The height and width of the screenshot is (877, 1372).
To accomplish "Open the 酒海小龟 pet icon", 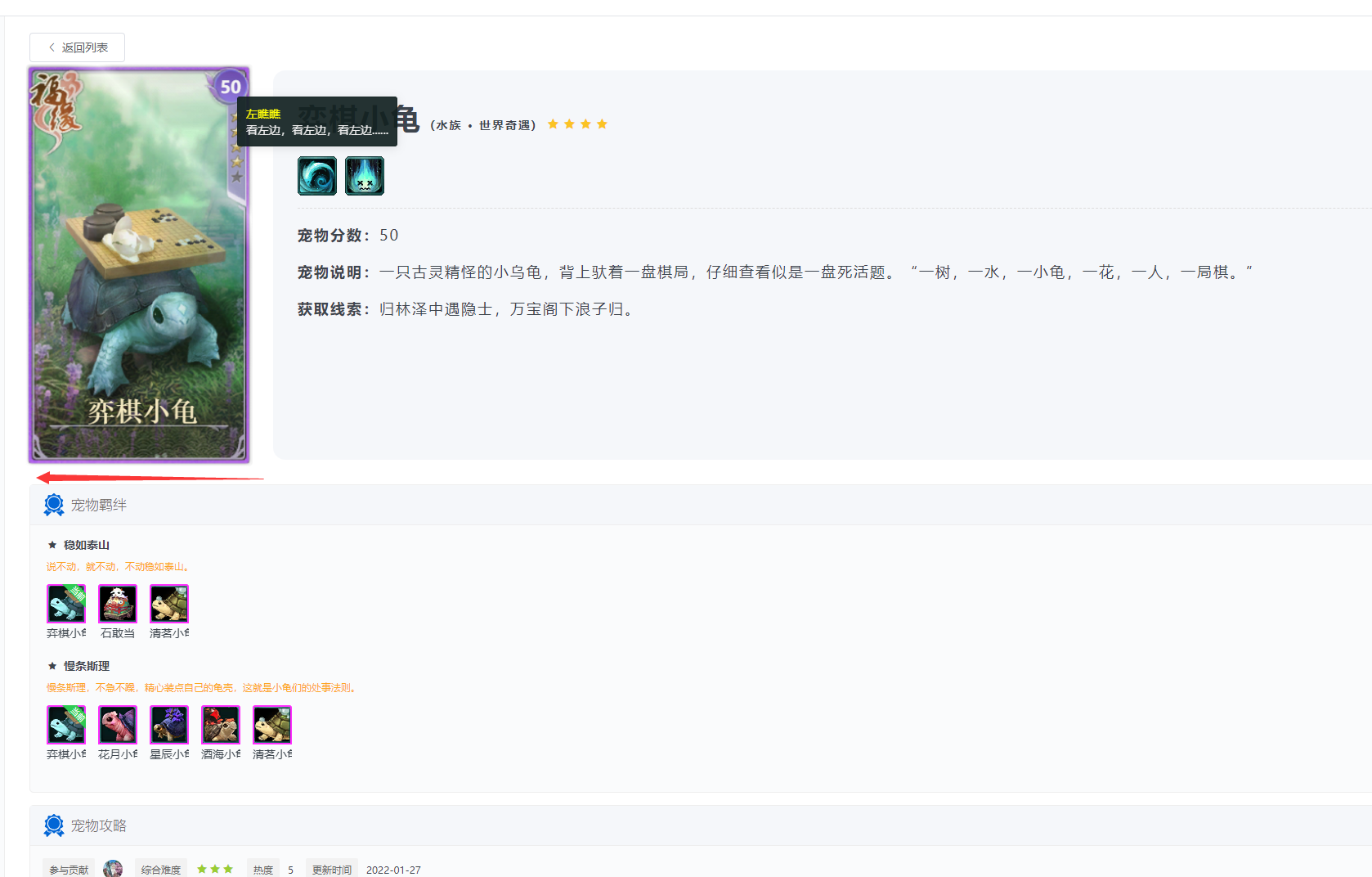I will [220, 724].
